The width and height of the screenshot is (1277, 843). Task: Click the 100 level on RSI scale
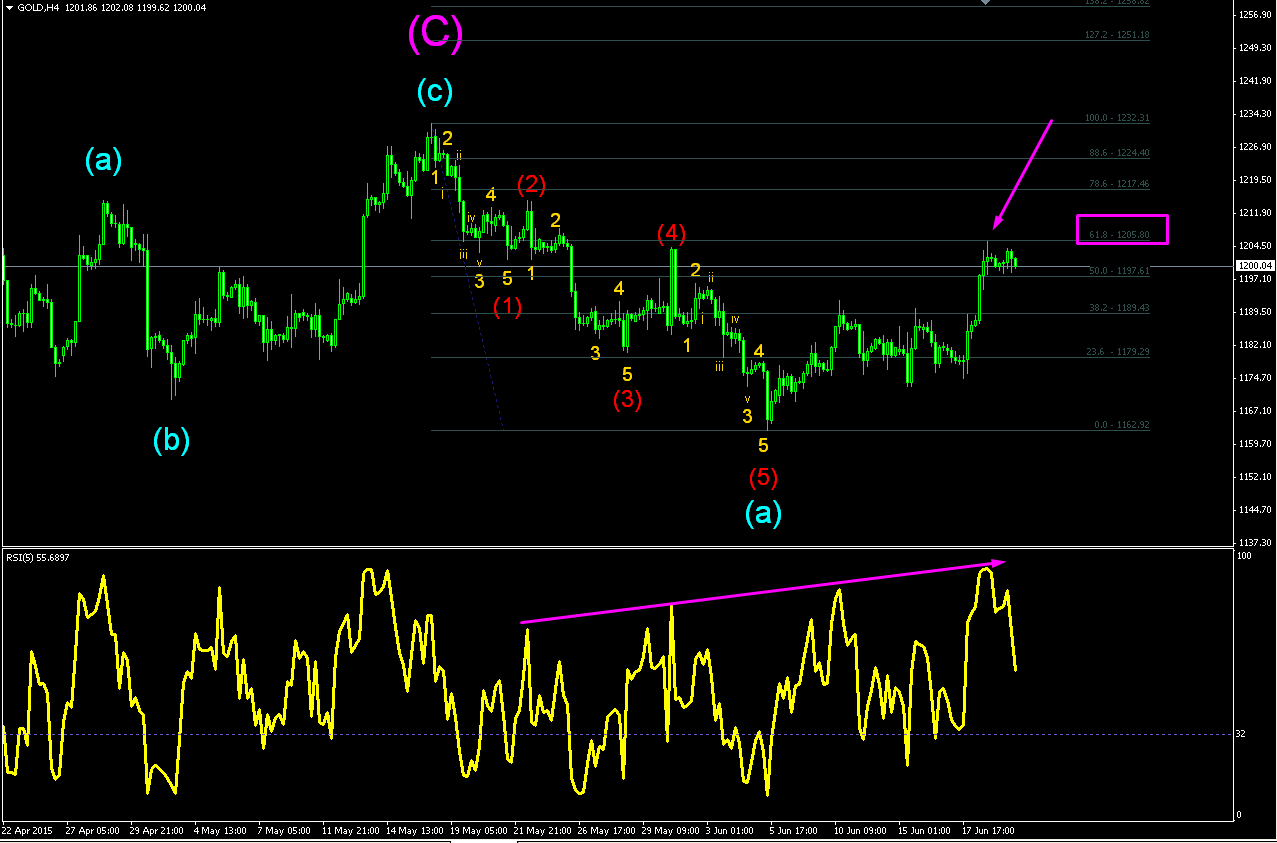[1244, 555]
